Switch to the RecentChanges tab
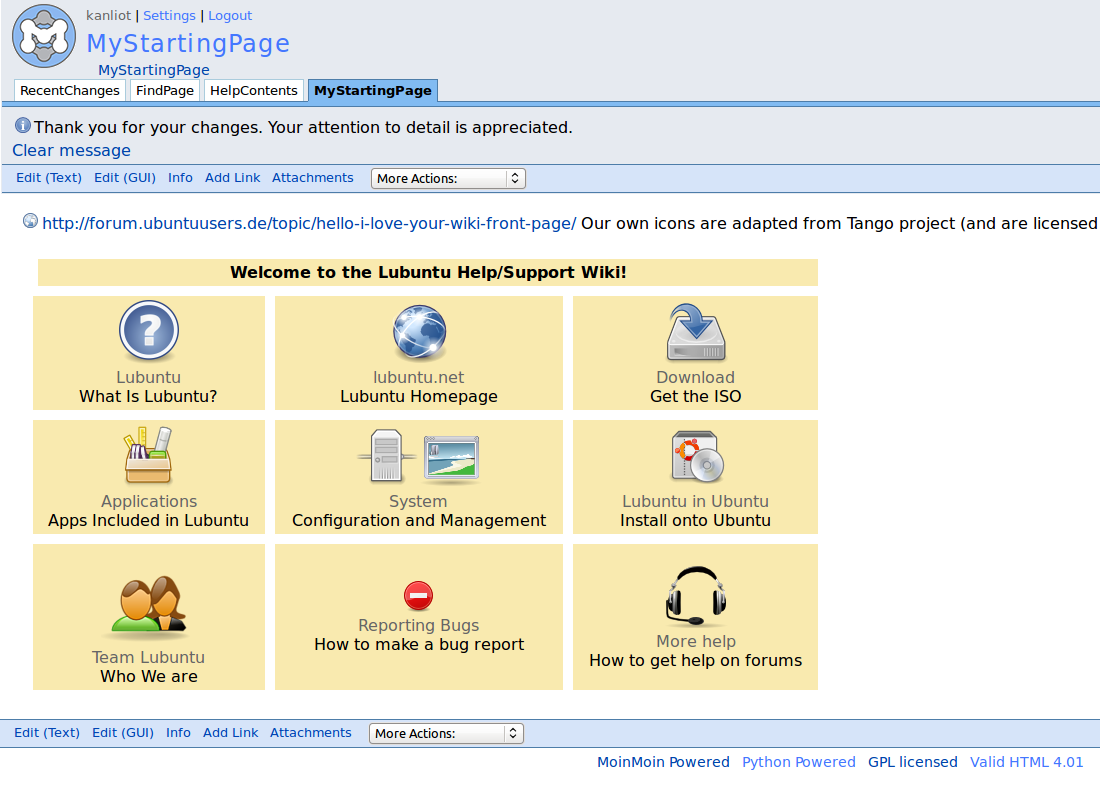 click(x=70, y=91)
